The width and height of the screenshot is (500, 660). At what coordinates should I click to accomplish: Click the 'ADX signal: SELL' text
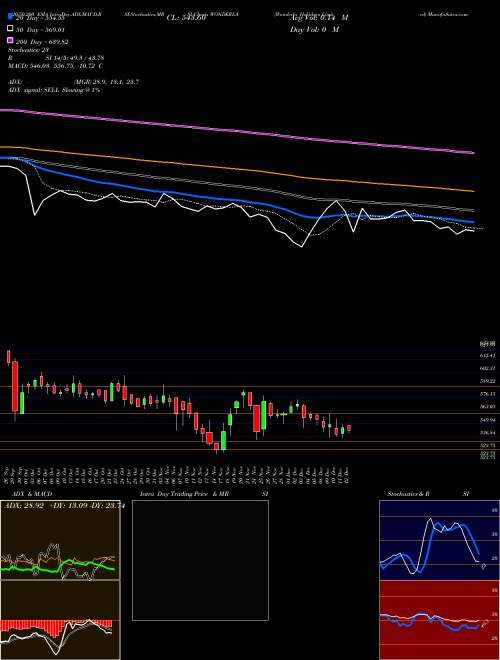(54, 90)
